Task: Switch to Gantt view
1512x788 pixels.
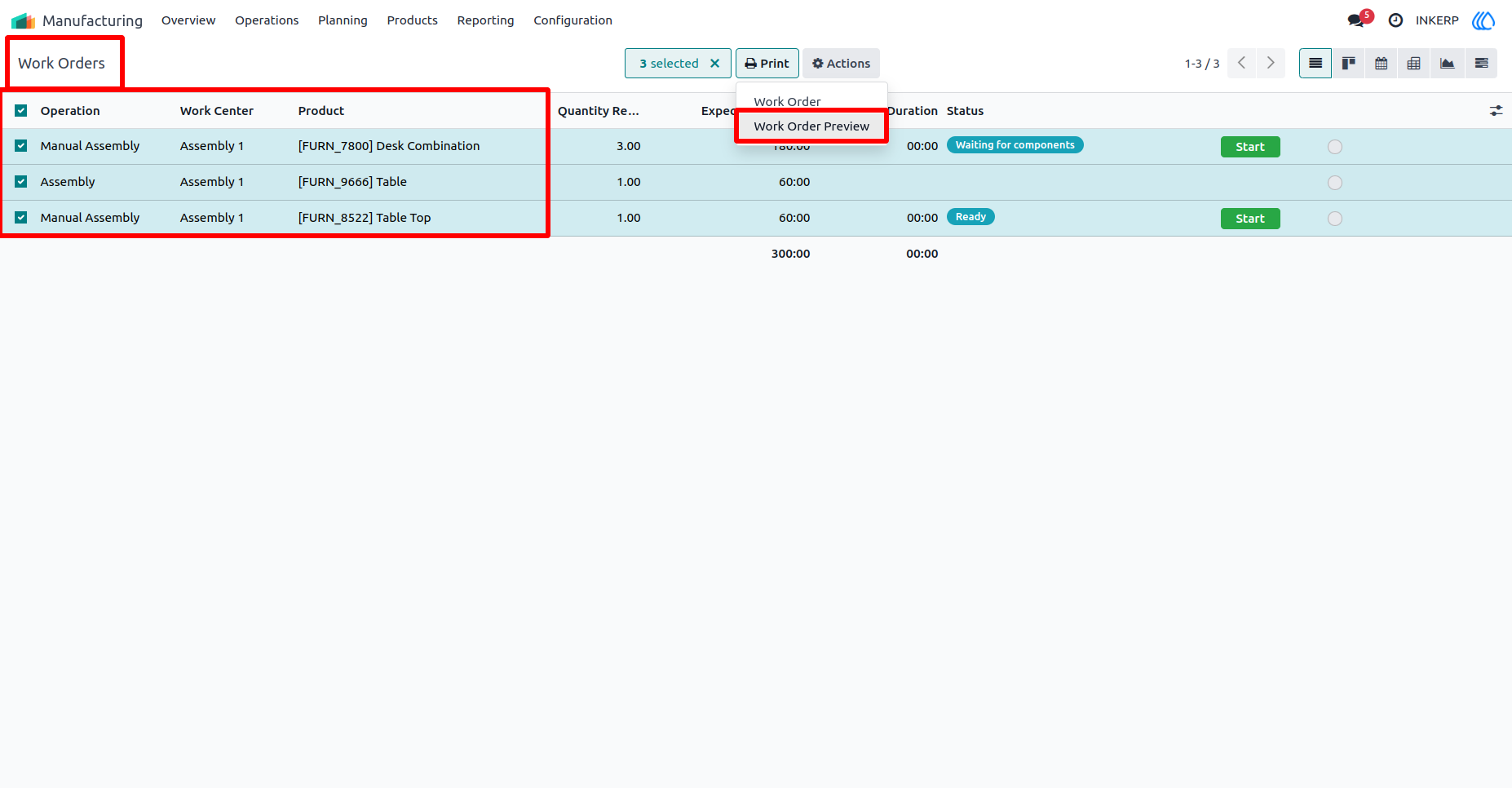Action: coord(1481,64)
